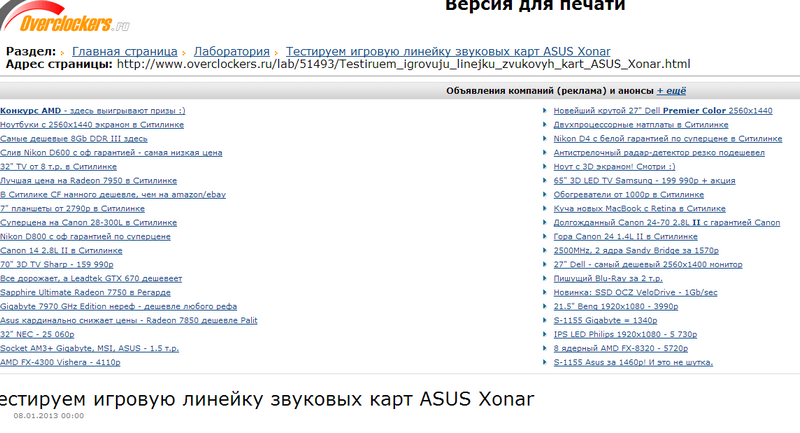The image size is (800, 433).
Task: Click the page URL text
Action: point(404,64)
